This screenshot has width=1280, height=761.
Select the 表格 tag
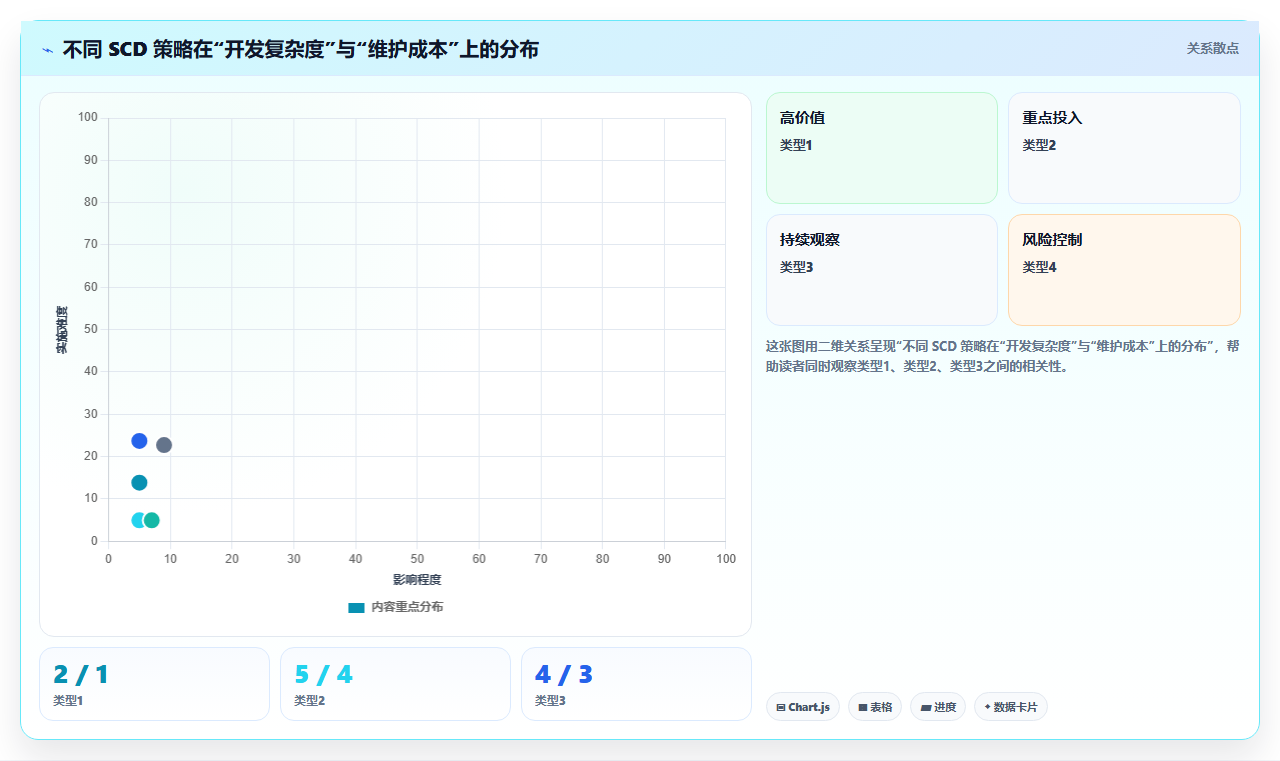click(875, 707)
